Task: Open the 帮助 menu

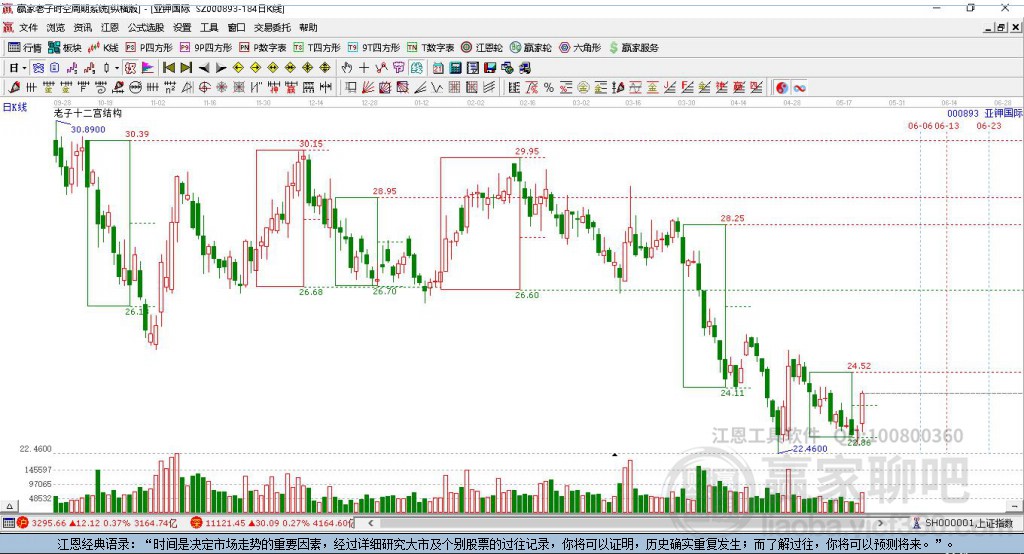Action: [308, 27]
